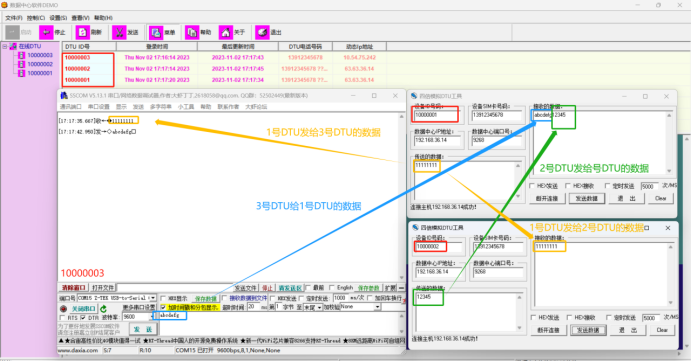
Task: Collapse the 在线DTU tree node
Action: tap(5, 46)
